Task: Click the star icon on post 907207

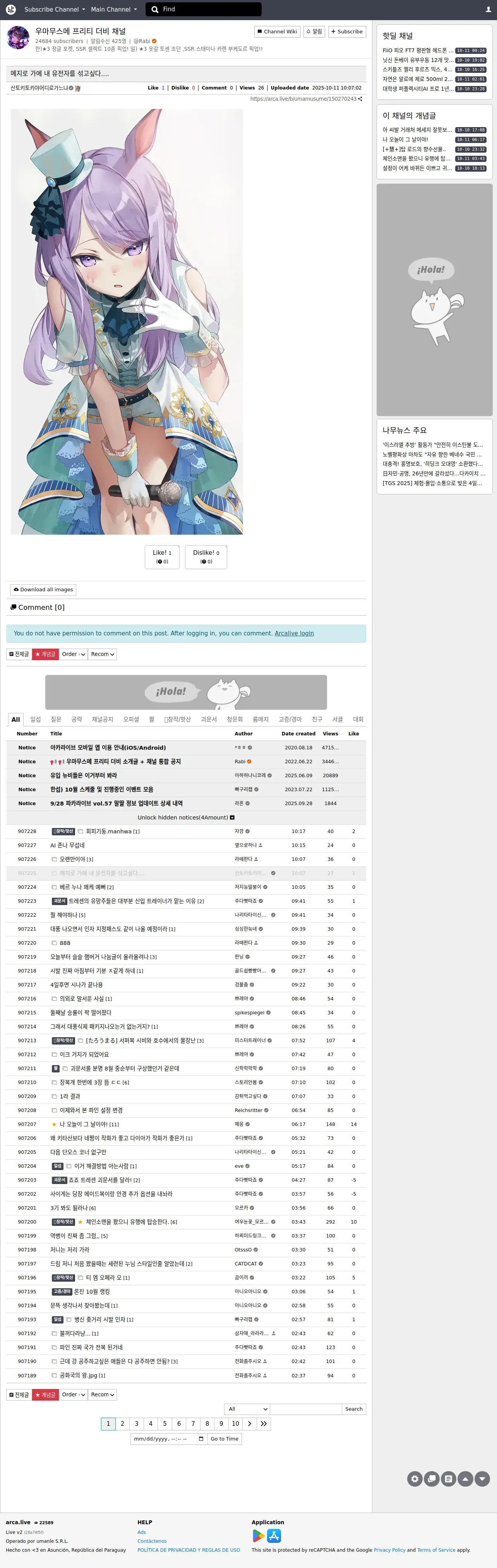Action: pyautogui.click(x=54, y=1124)
